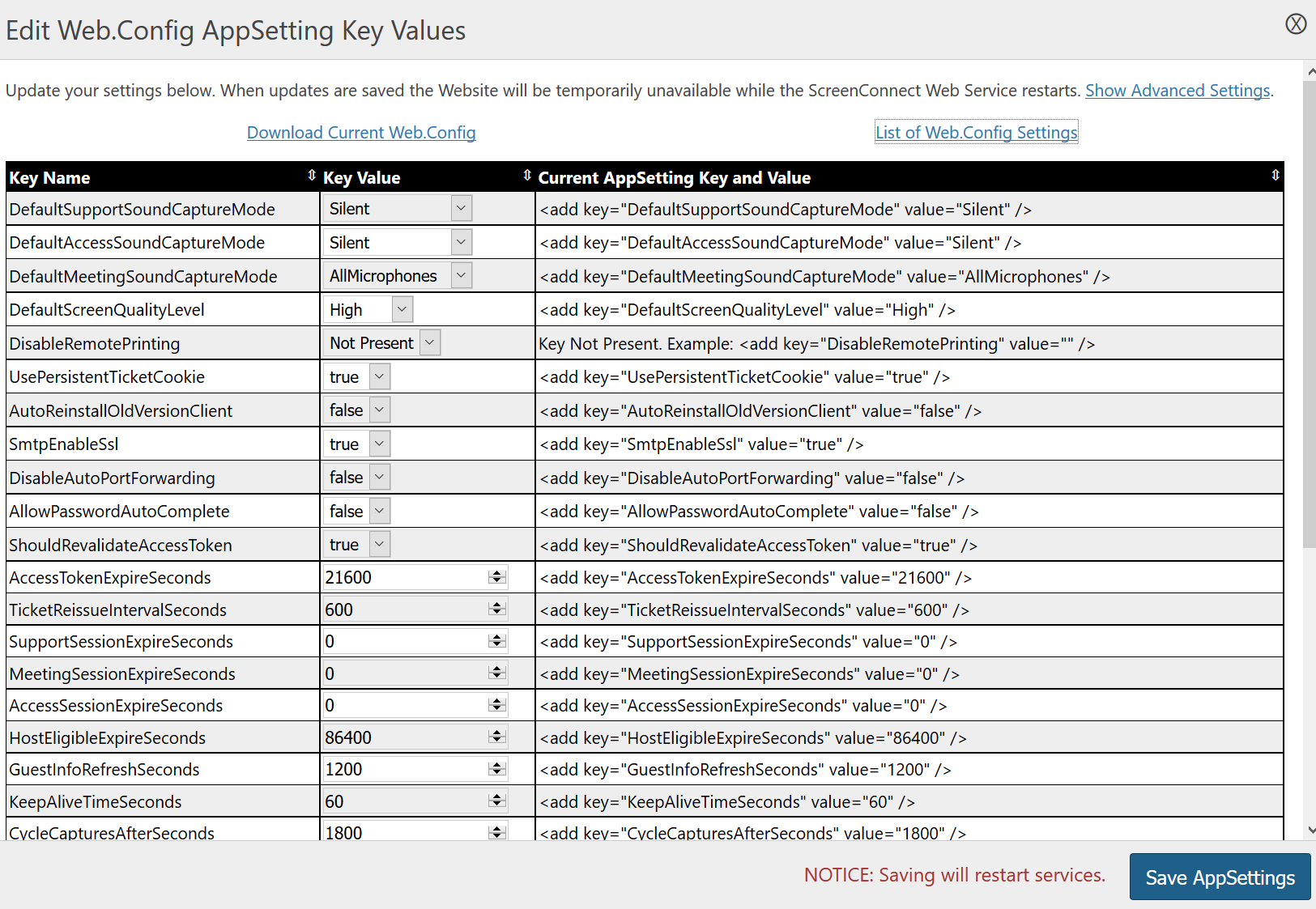Click the SmtpEnableSsl key name
Viewport: 1316px width, 909px height.
click(64, 444)
